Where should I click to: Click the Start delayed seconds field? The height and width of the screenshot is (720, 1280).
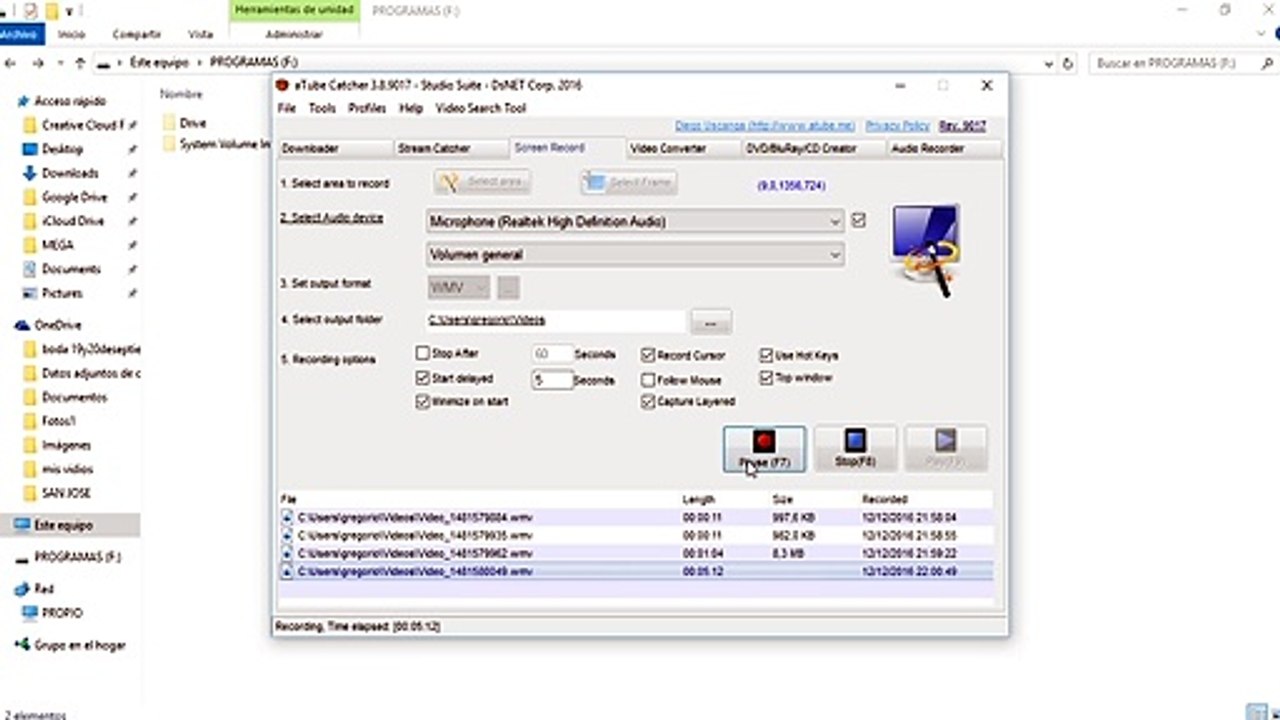[x=552, y=380]
